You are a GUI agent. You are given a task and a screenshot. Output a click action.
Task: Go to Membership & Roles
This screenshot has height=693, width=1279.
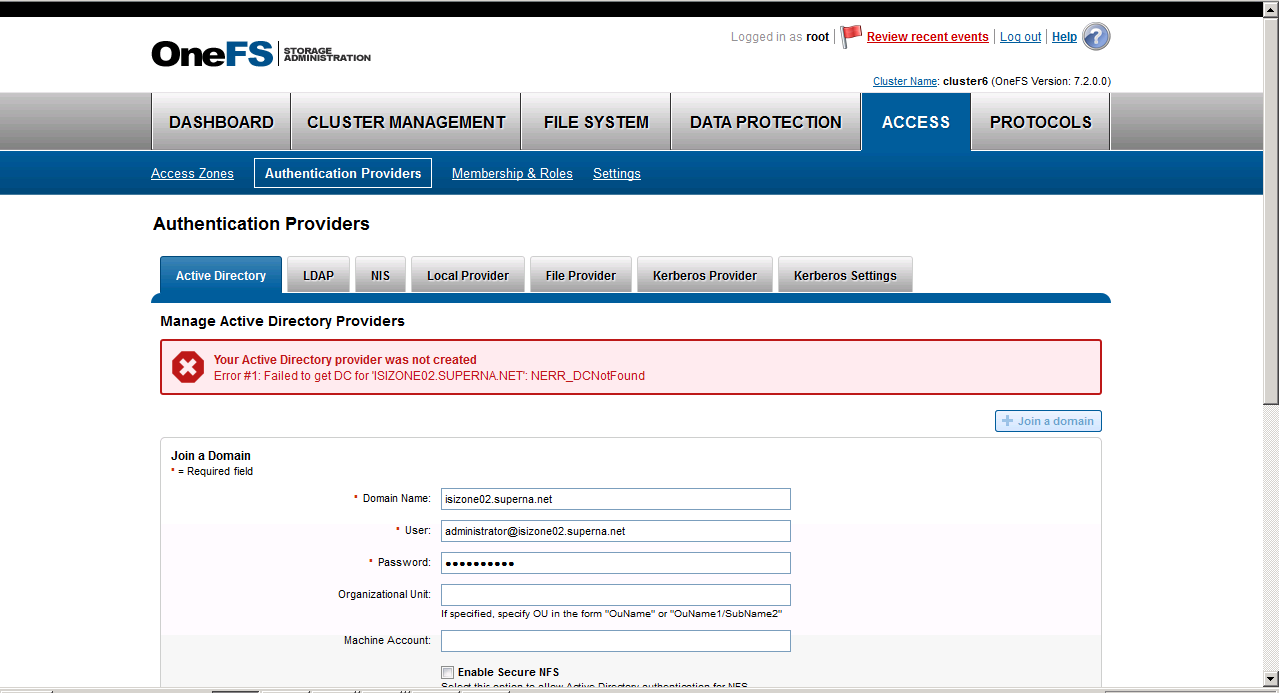512,173
